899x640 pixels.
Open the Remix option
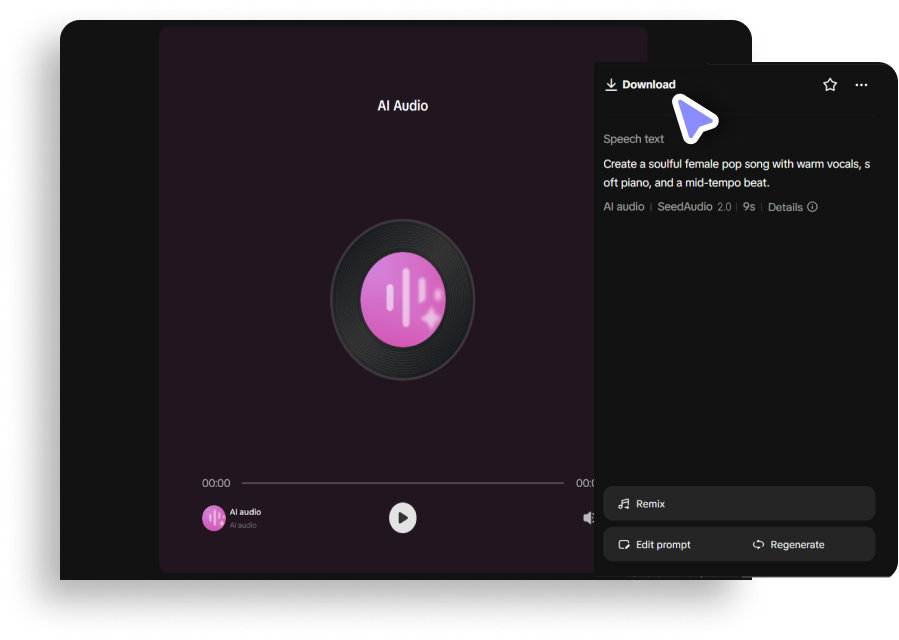(x=739, y=504)
